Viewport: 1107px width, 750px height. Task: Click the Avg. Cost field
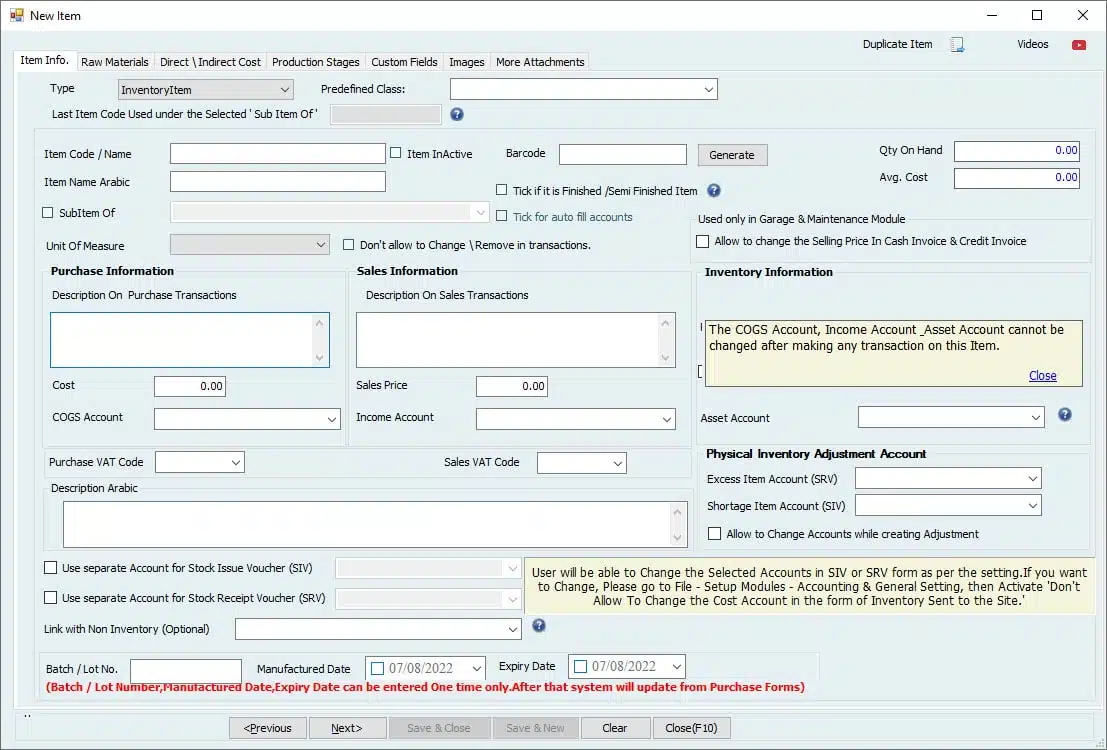point(1017,178)
